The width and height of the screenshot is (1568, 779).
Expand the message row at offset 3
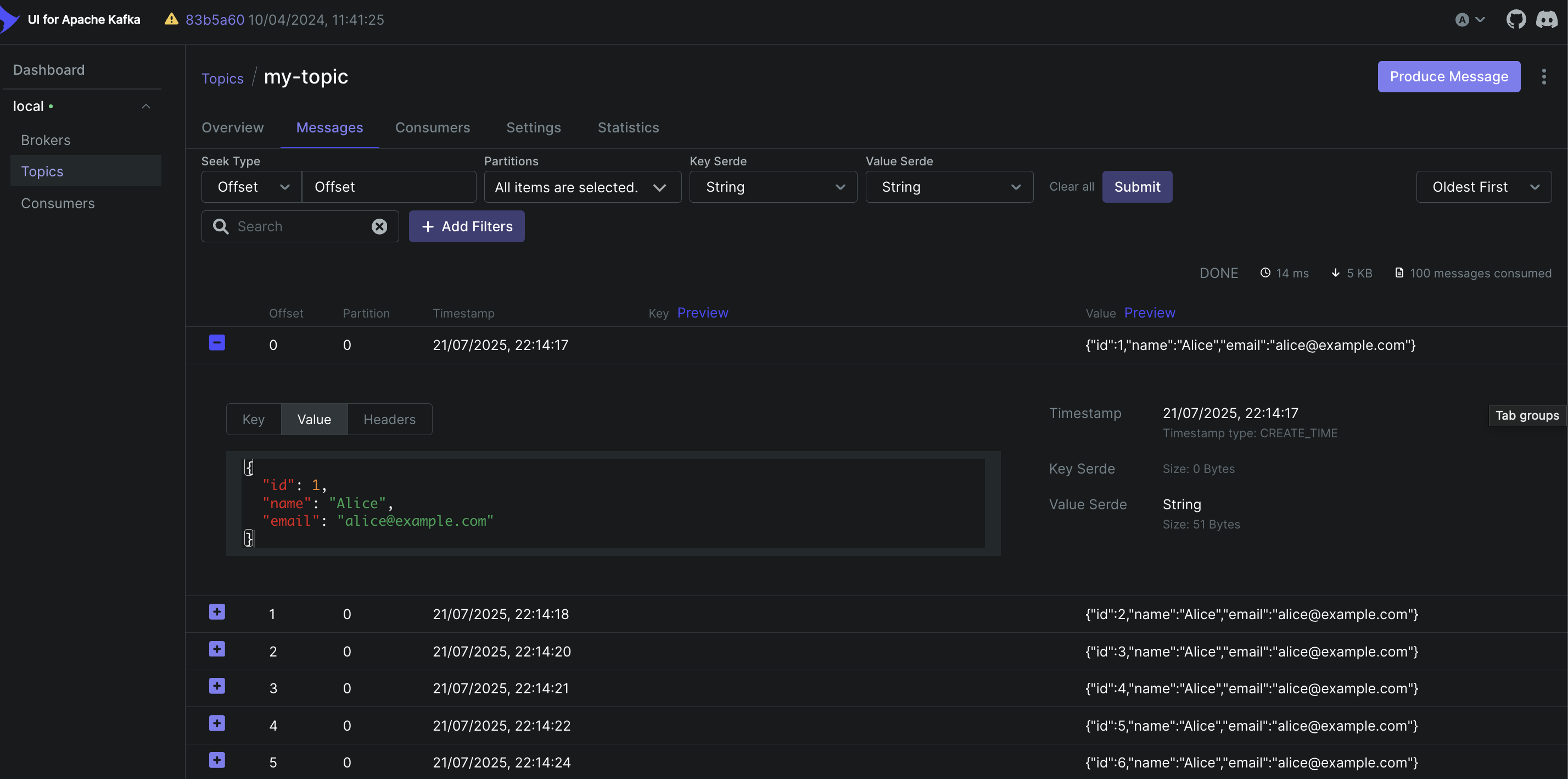(217, 686)
